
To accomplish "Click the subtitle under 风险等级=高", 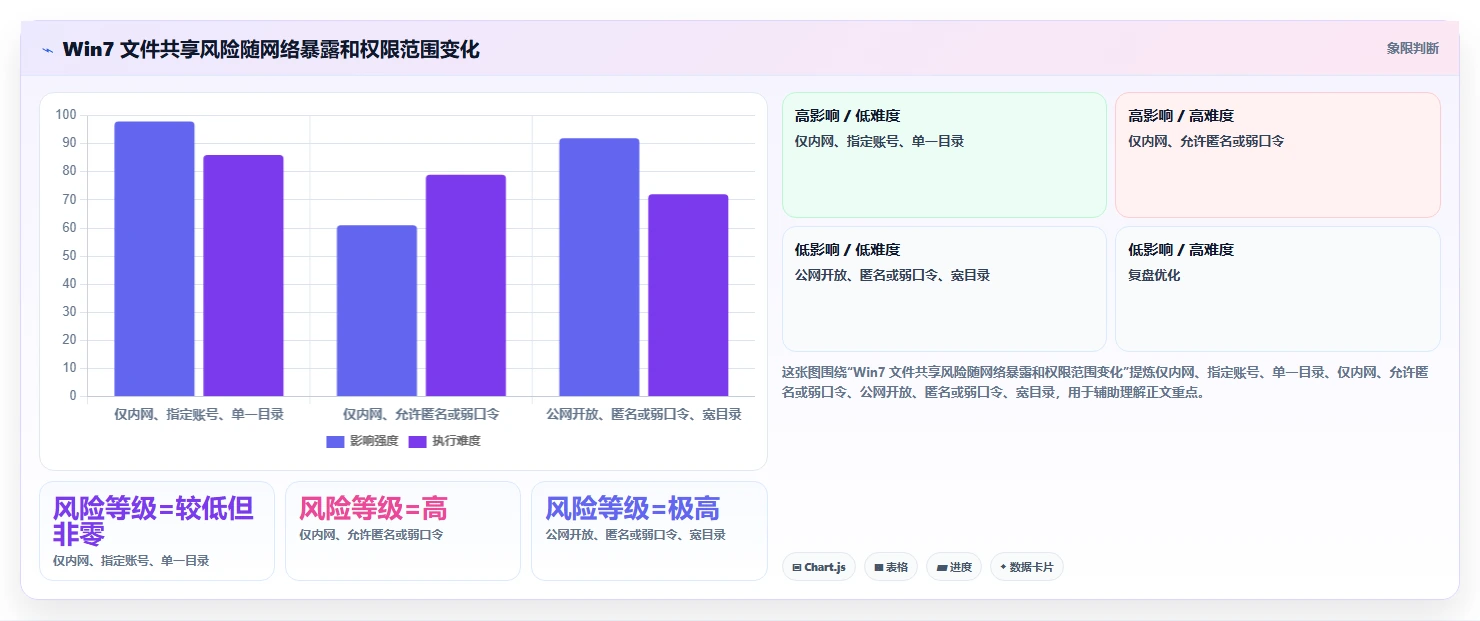I will 371,535.
